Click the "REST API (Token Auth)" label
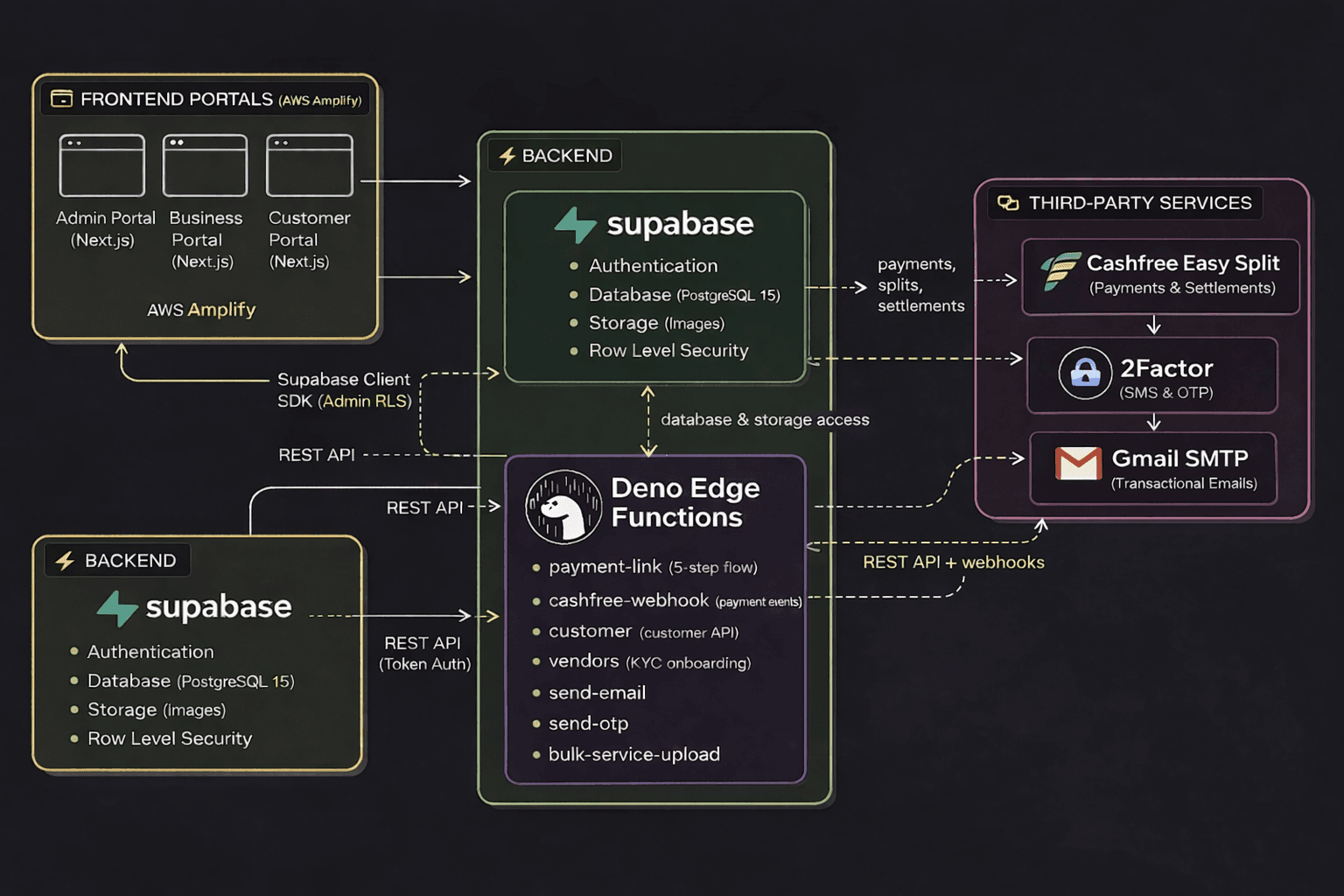Screen dimensions: 1344x896 point(423,653)
